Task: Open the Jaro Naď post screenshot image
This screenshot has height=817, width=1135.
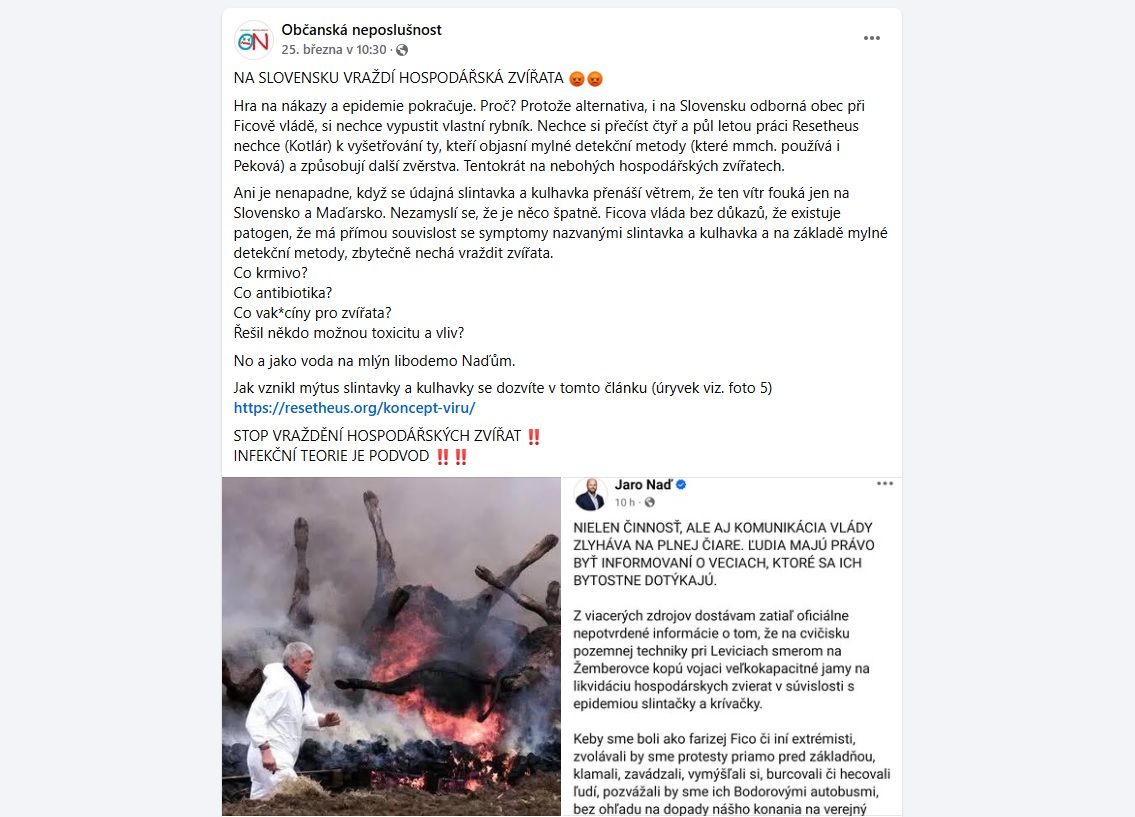Action: (x=732, y=646)
